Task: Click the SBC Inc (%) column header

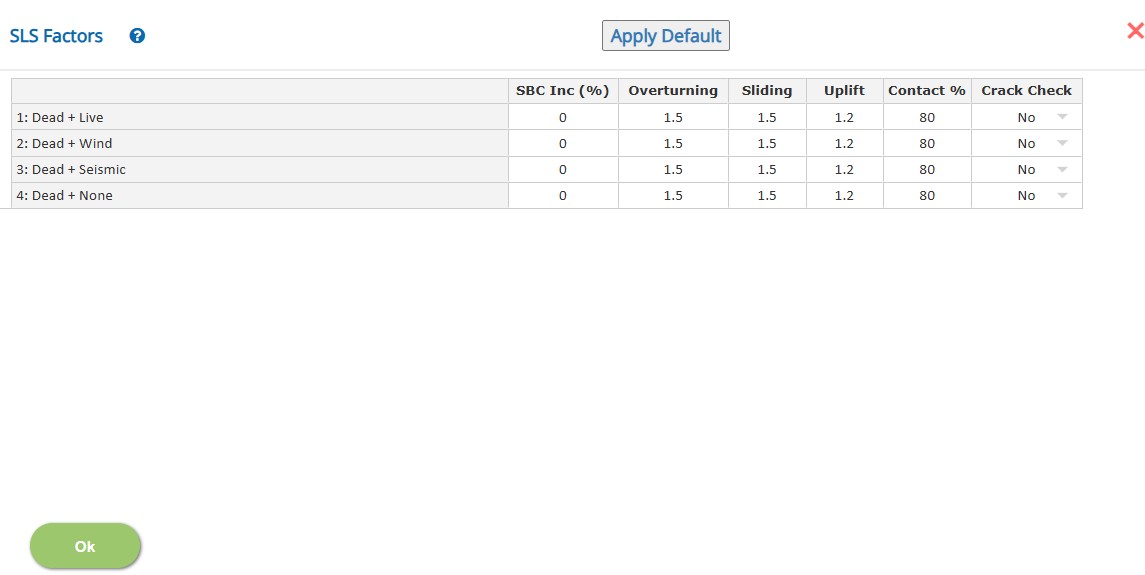Action: (x=563, y=91)
